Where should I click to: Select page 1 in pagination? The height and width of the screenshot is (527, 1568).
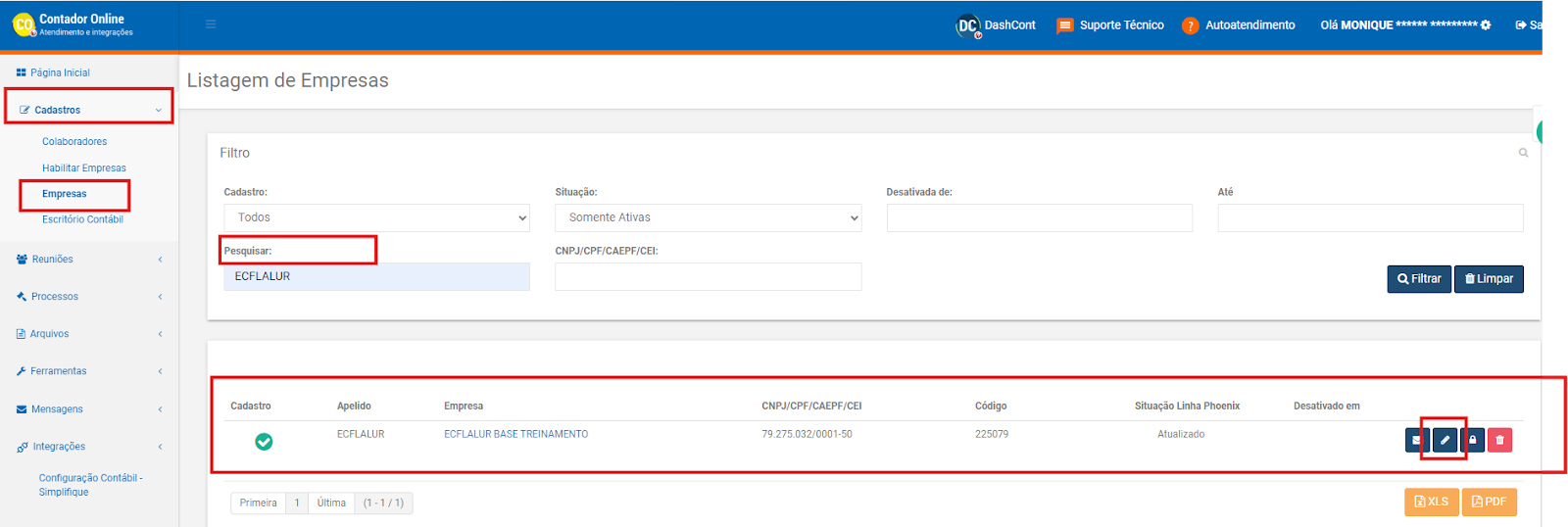tap(297, 503)
